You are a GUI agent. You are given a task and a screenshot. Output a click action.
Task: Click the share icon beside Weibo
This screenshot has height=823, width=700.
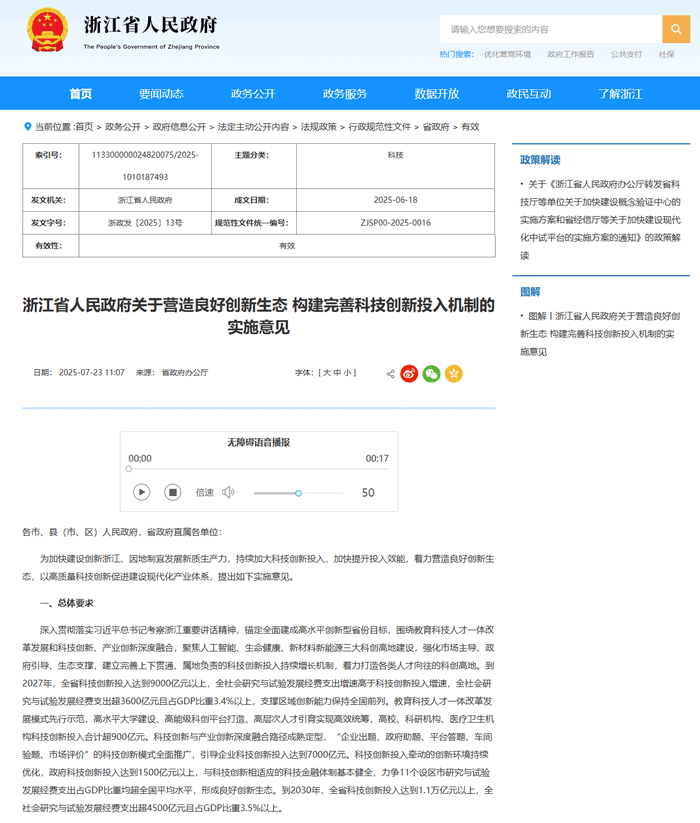[390, 373]
